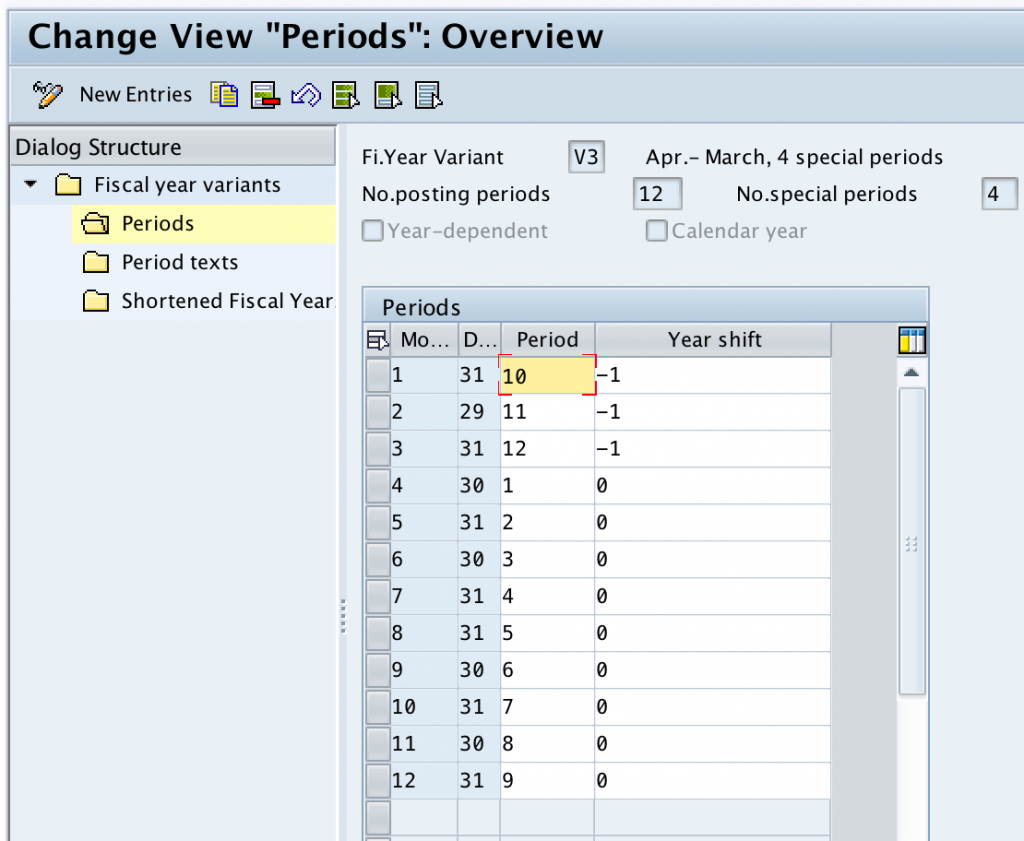Image resolution: width=1024 pixels, height=841 pixels.
Task: Click the Period field for month 12
Action: (547, 781)
